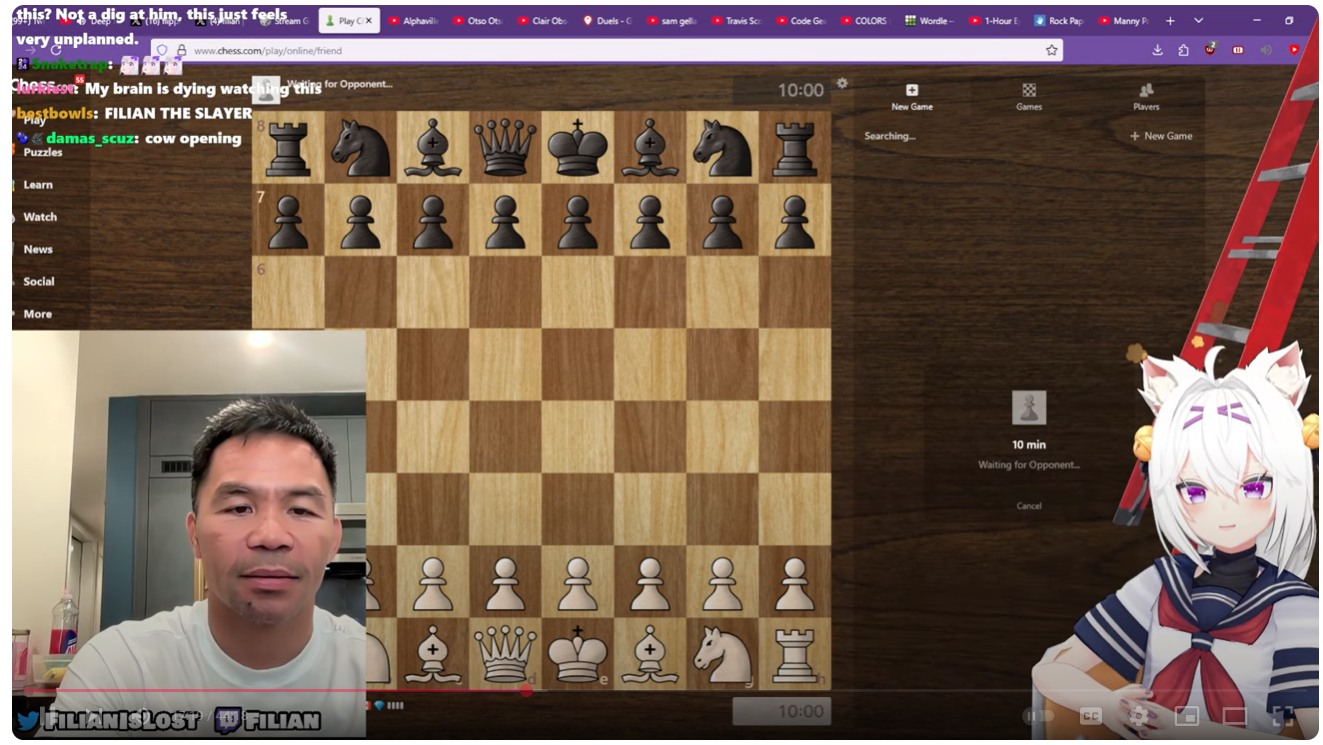Select the black bishop on c8
The image size is (1323, 745).
pyautogui.click(x=433, y=147)
